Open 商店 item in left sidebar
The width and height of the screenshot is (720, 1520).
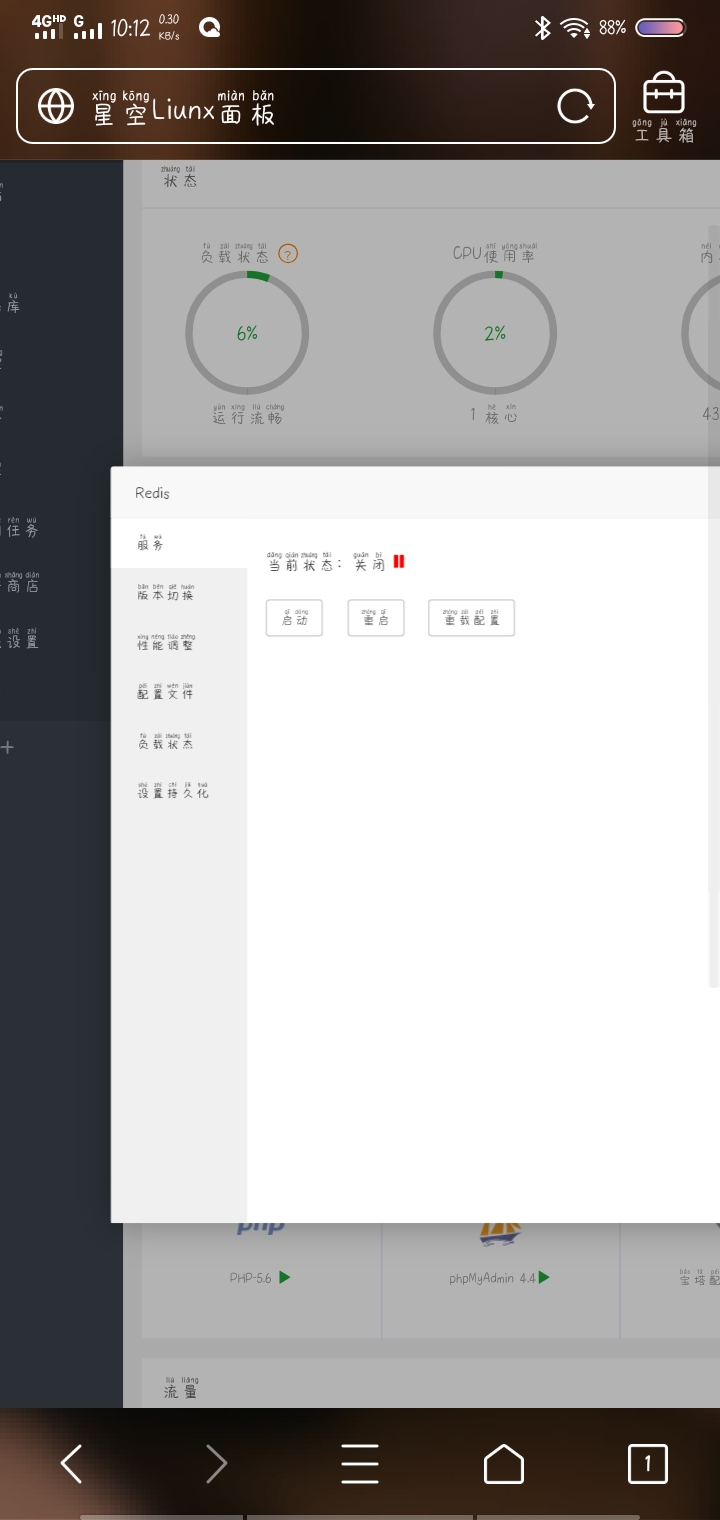click(22, 583)
